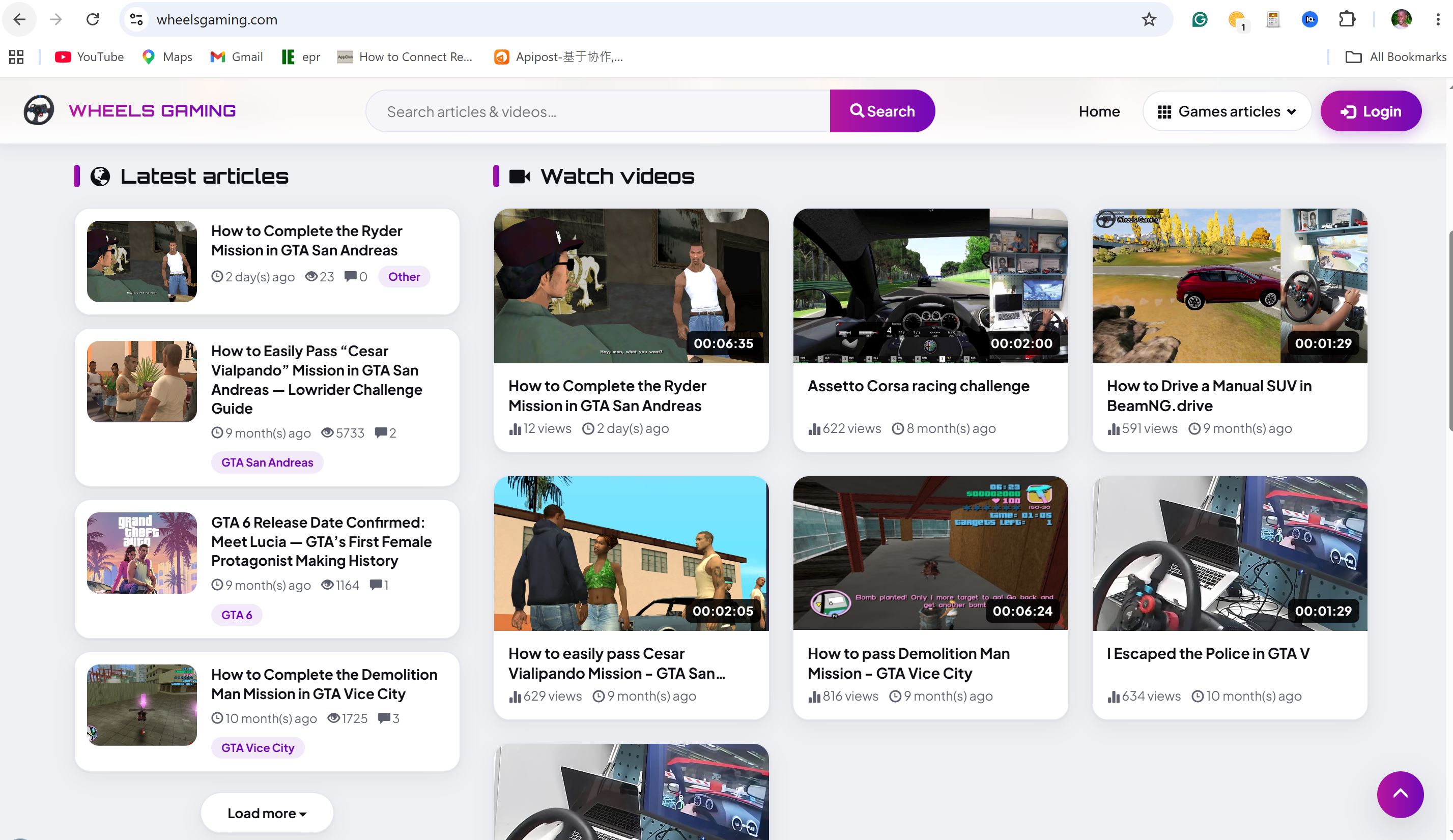Open Gmail bookmark
This screenshot has height=840, width=1453.
[x=237, y=56]
